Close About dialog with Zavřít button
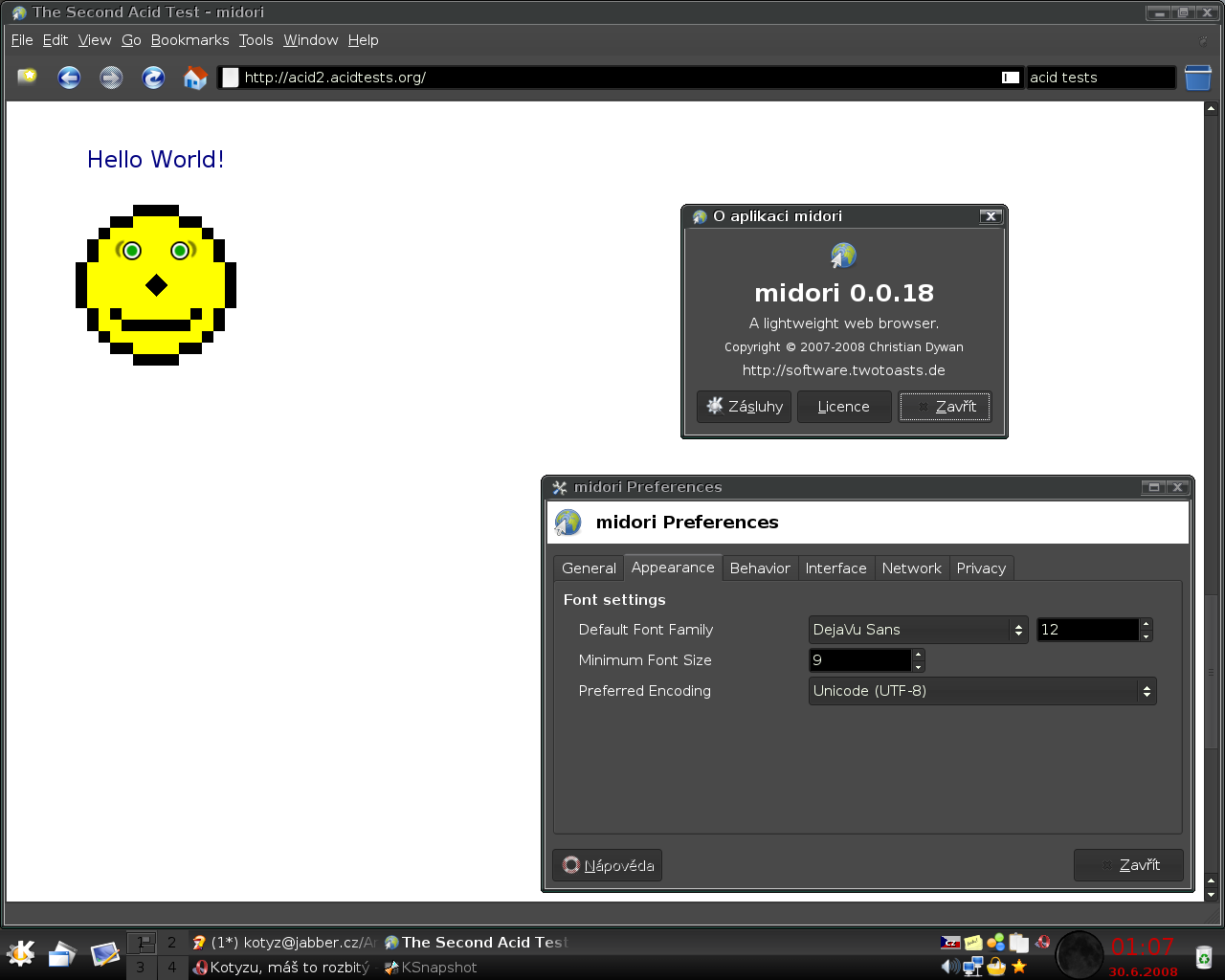The width and height of the screenshot is (1225, 980). click(945, 407)
